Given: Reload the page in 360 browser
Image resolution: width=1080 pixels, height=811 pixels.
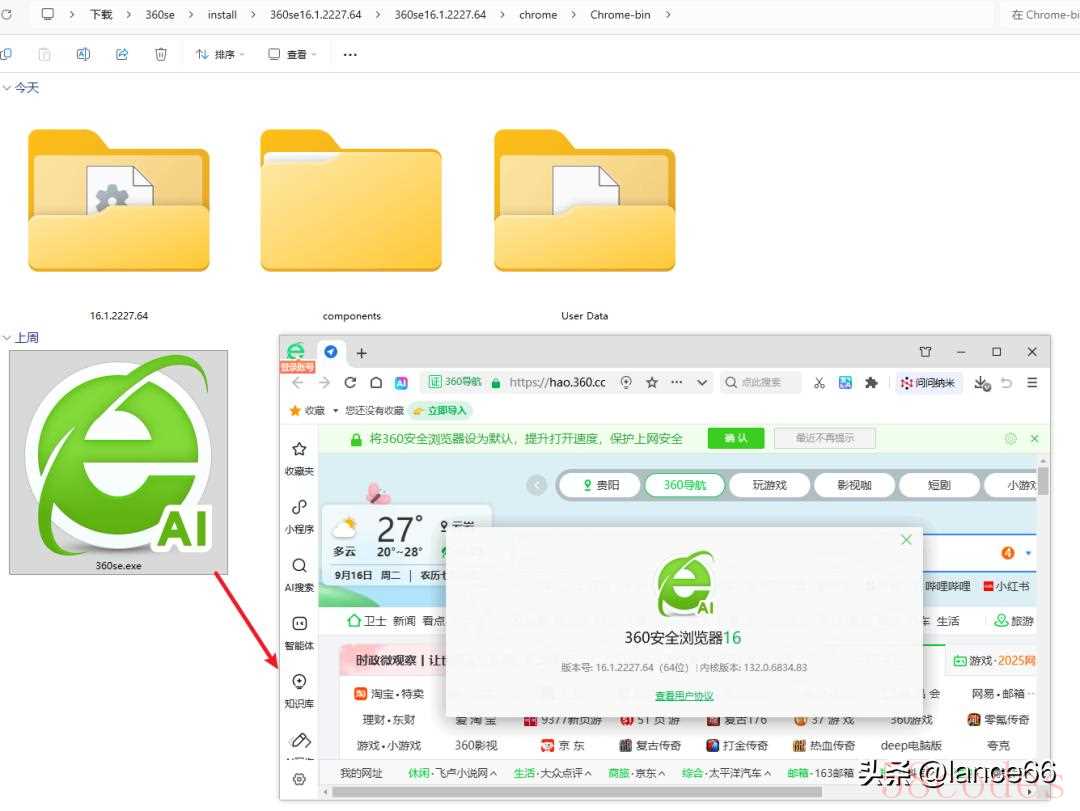Looking at the screenshot, I should (x=350, y=382).
